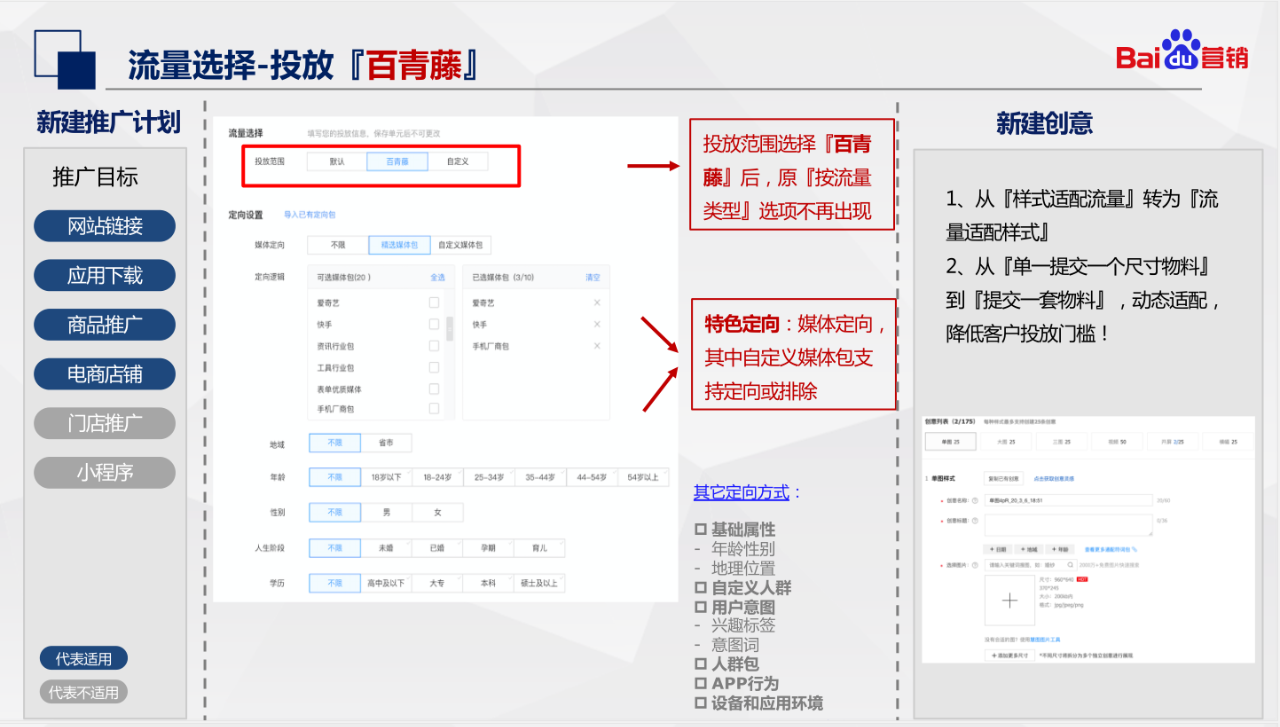Image resolution: width=1280 pixels, height=727 pixels.
Task: Check the 快手 available package checkbox
Action: 434,324
